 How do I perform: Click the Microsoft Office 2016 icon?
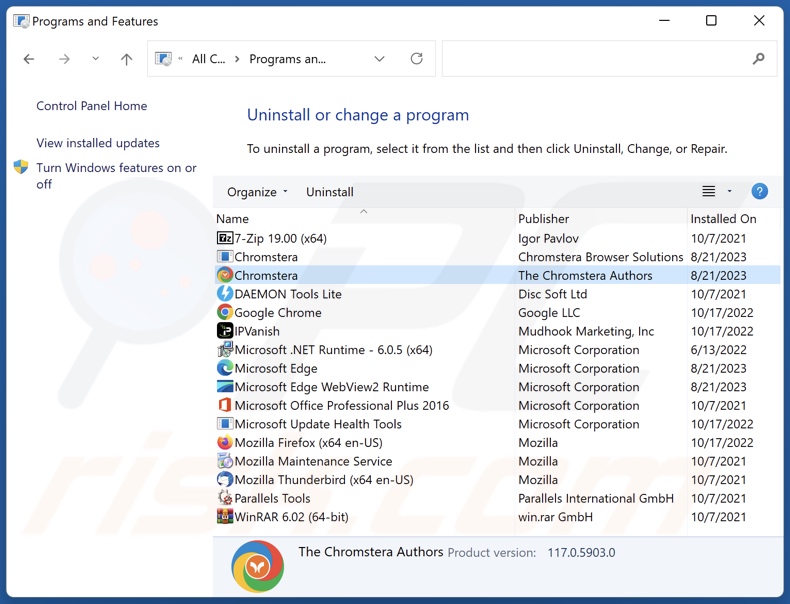point(225,406)
